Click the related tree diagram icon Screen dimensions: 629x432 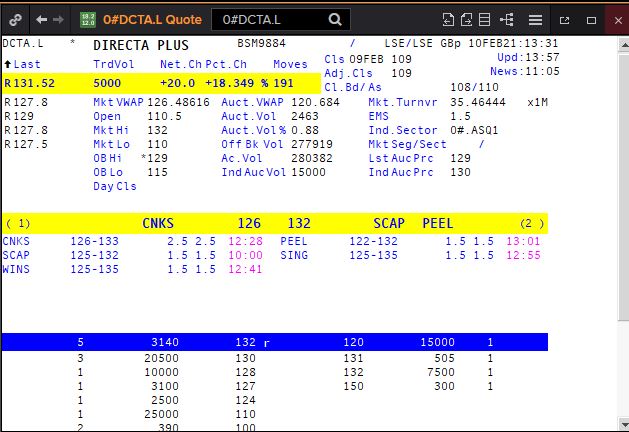coord(507,19)
